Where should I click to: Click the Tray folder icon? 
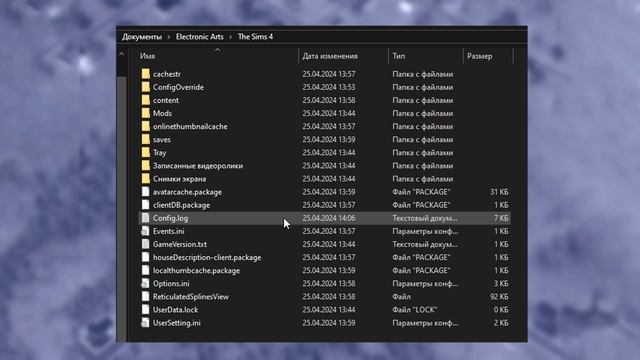146,152
